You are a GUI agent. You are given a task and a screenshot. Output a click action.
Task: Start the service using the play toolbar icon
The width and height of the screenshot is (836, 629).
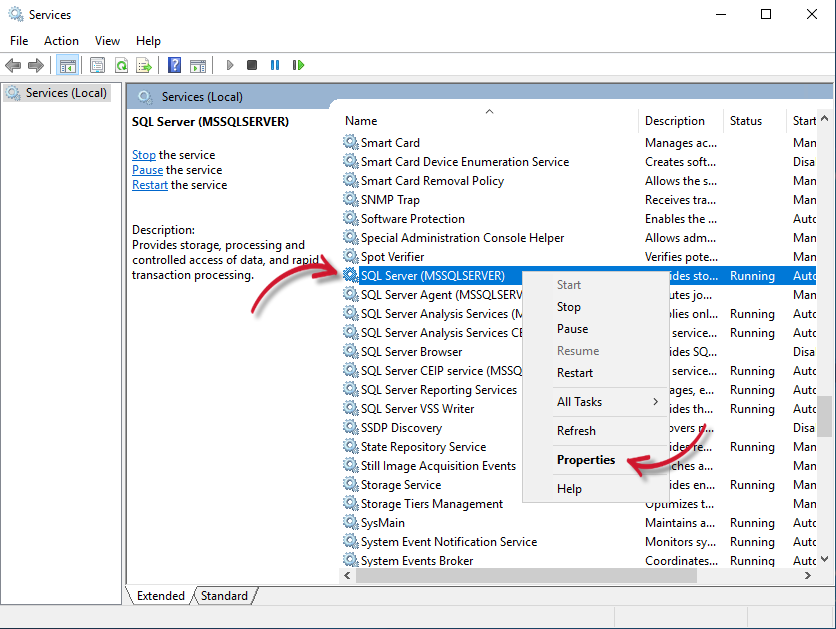tap(229, 64)
